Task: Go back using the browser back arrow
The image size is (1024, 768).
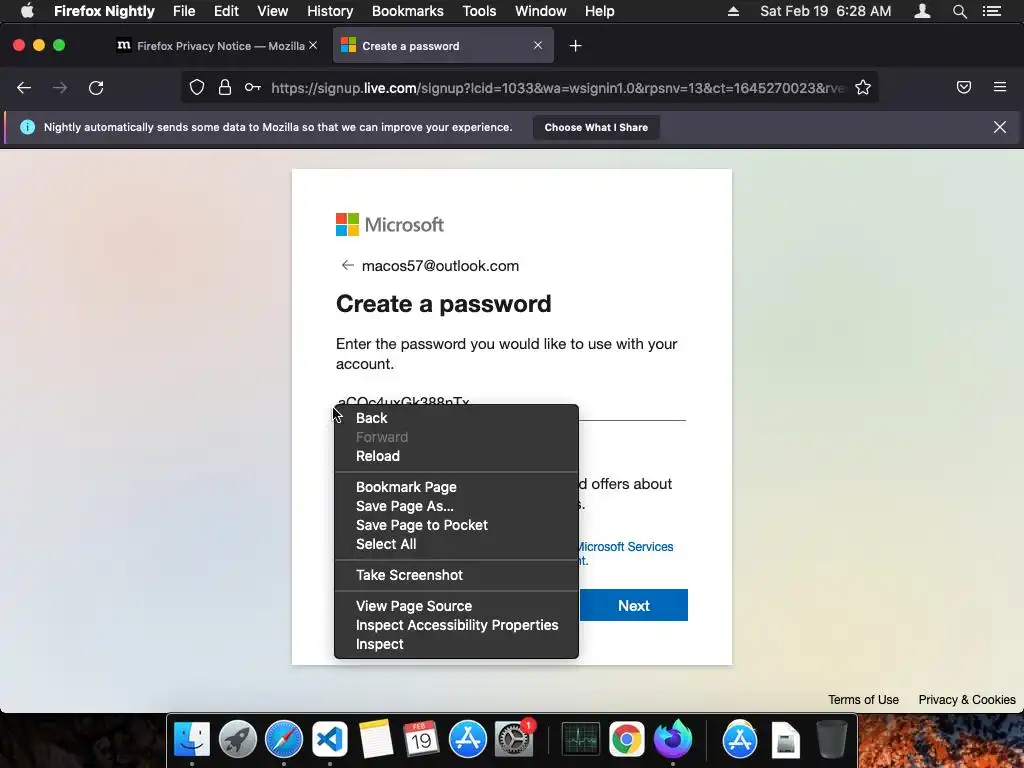Action: [x=24, y=88]
